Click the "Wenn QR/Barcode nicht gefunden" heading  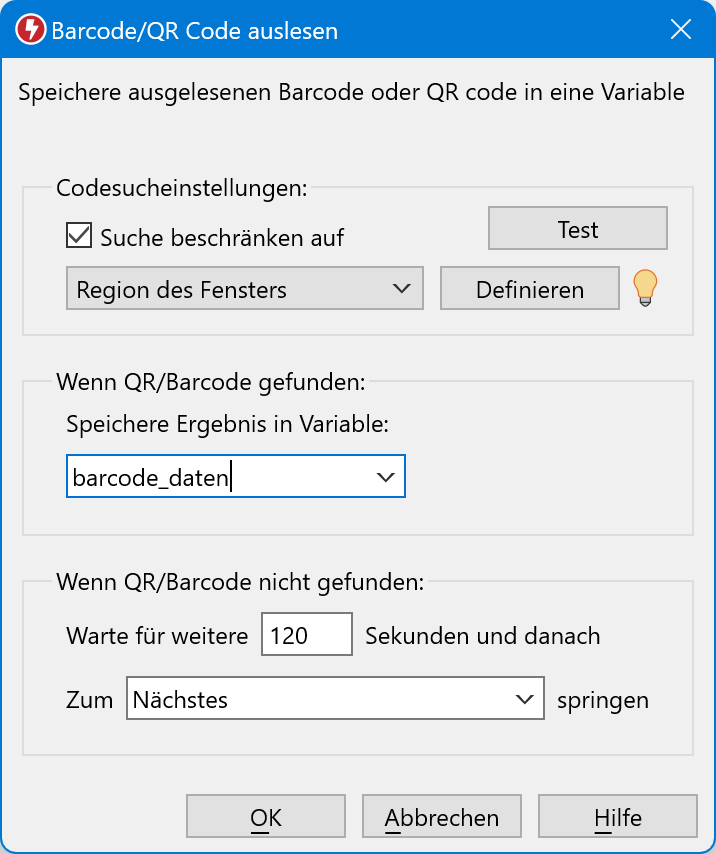click(x=241, y=581)
